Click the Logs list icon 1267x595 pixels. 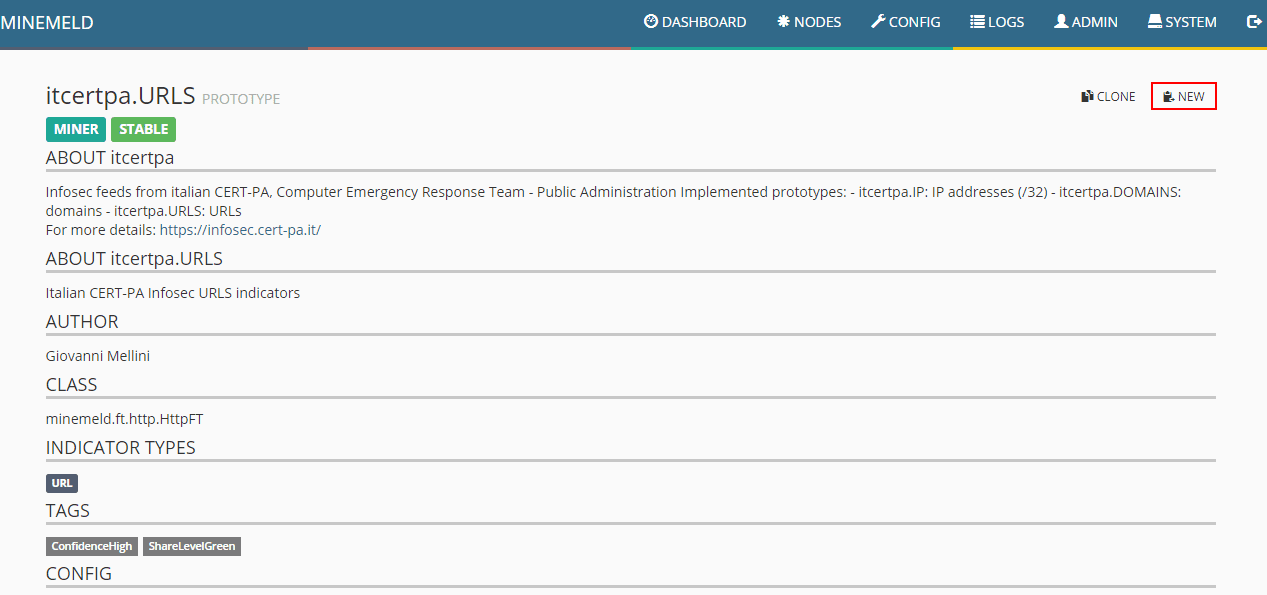tap(977, 22)
